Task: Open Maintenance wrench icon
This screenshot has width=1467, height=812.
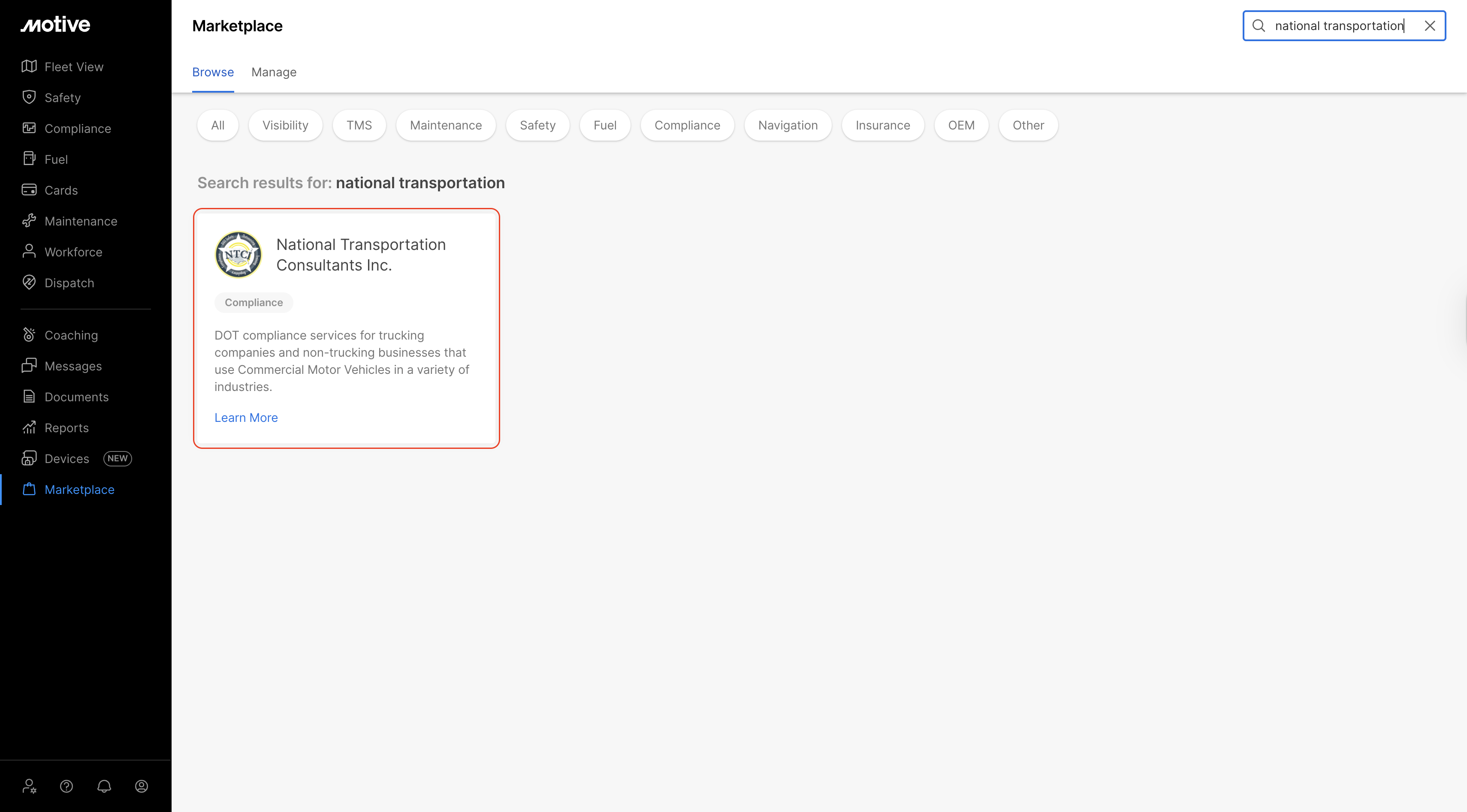Action: tap(29, 221)
